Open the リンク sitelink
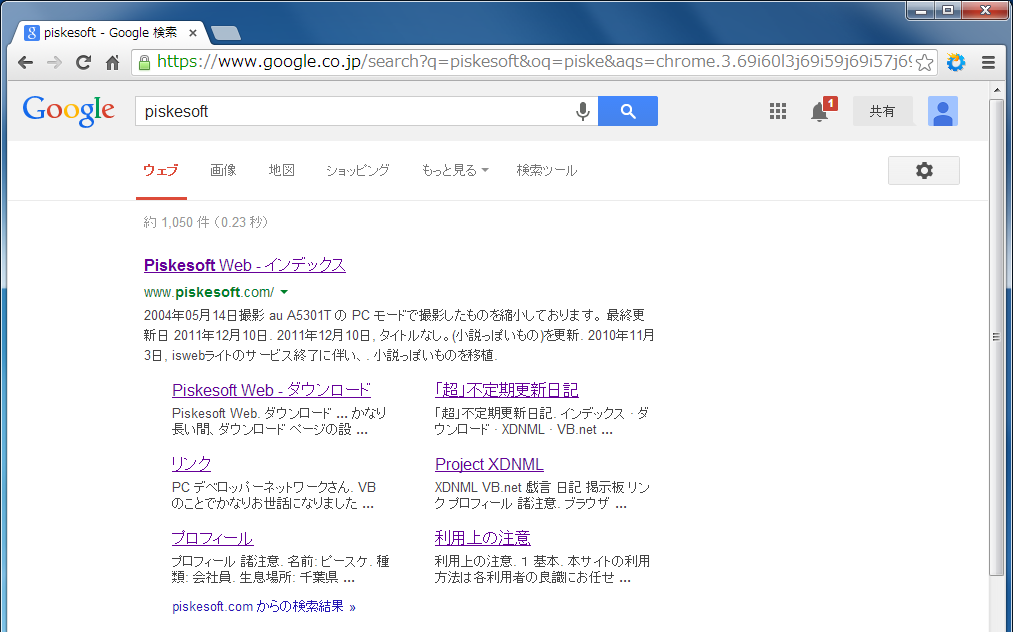This screenshot has width=1013, height=632. click(x=191, y=464)
